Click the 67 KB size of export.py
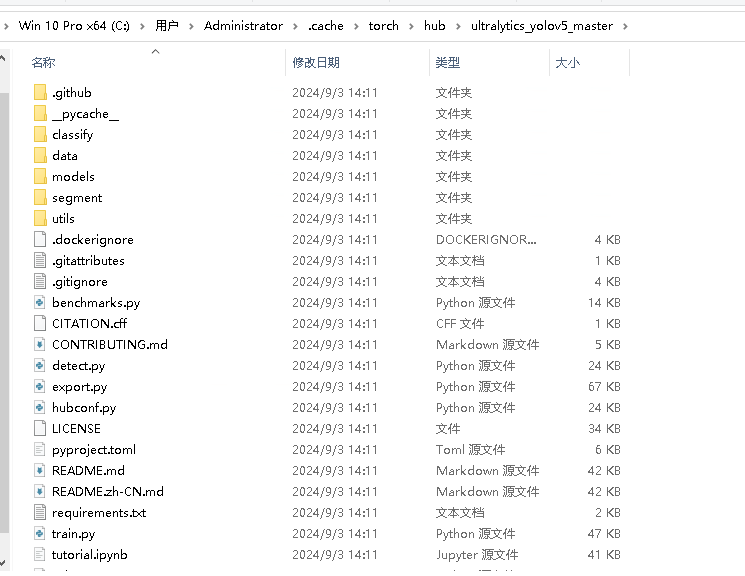The width and height of the screenshot is (745, 576). coord(604,386)
